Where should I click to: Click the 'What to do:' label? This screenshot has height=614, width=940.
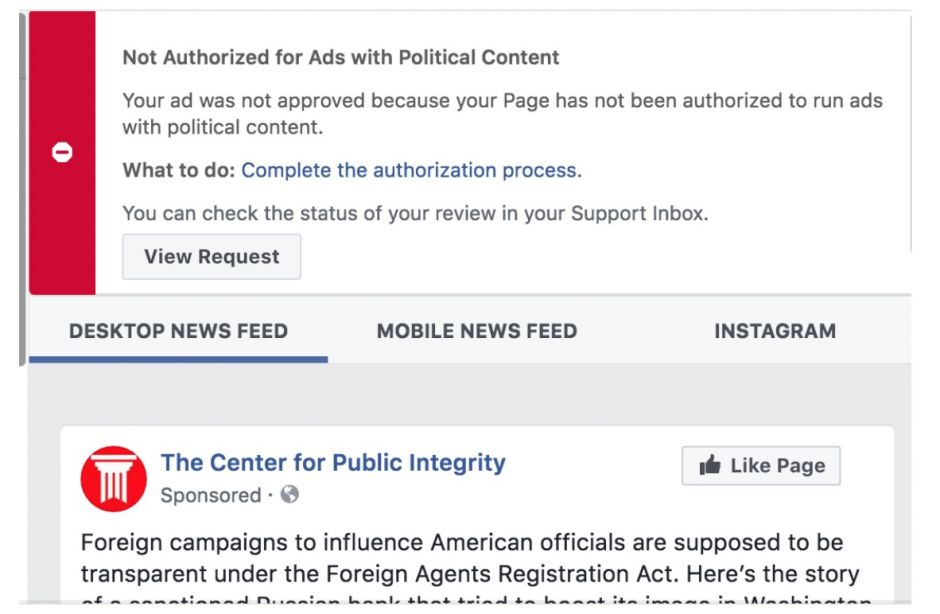(178, 170)
